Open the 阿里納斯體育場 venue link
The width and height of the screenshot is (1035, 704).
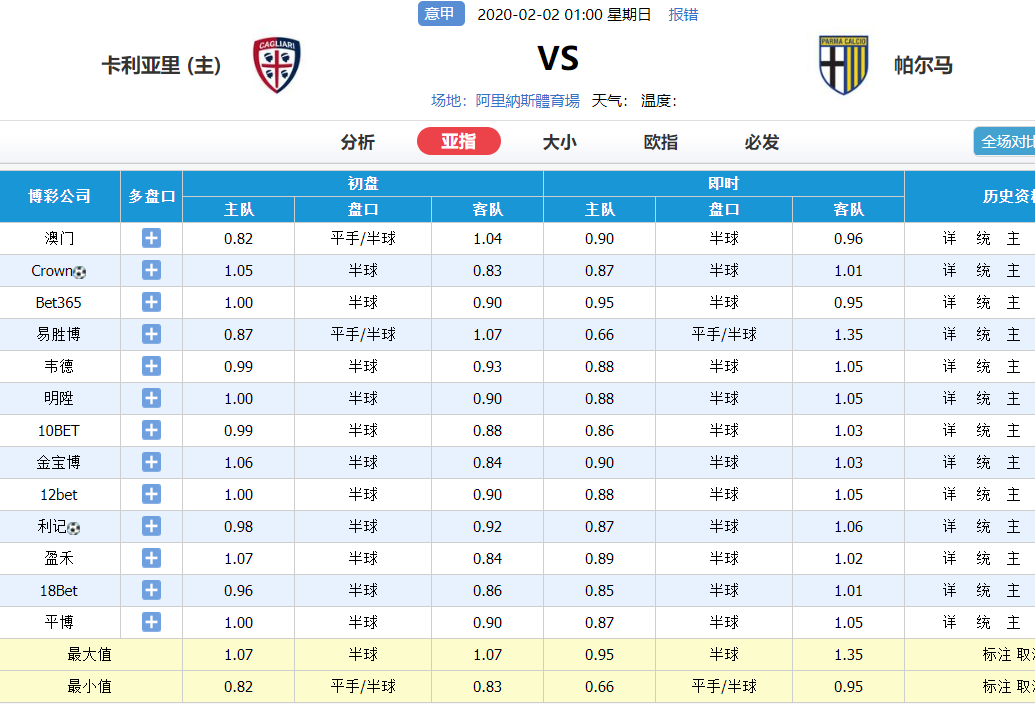click(527, 101)
